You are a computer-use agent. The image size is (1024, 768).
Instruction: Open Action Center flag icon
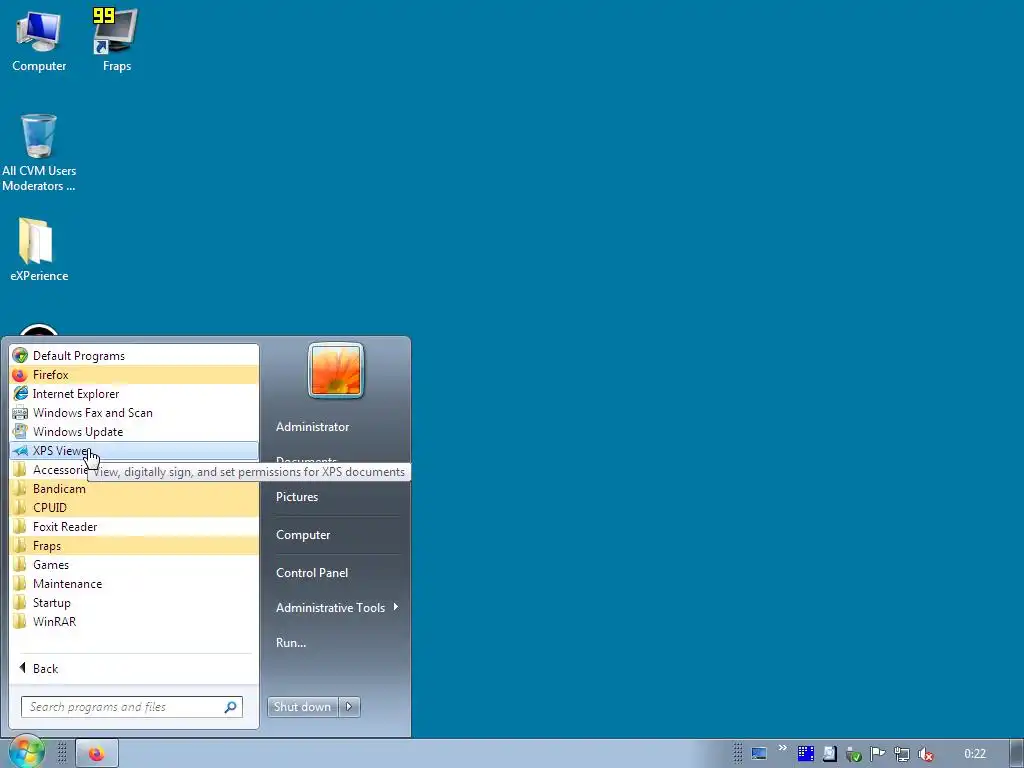point(878,755)
